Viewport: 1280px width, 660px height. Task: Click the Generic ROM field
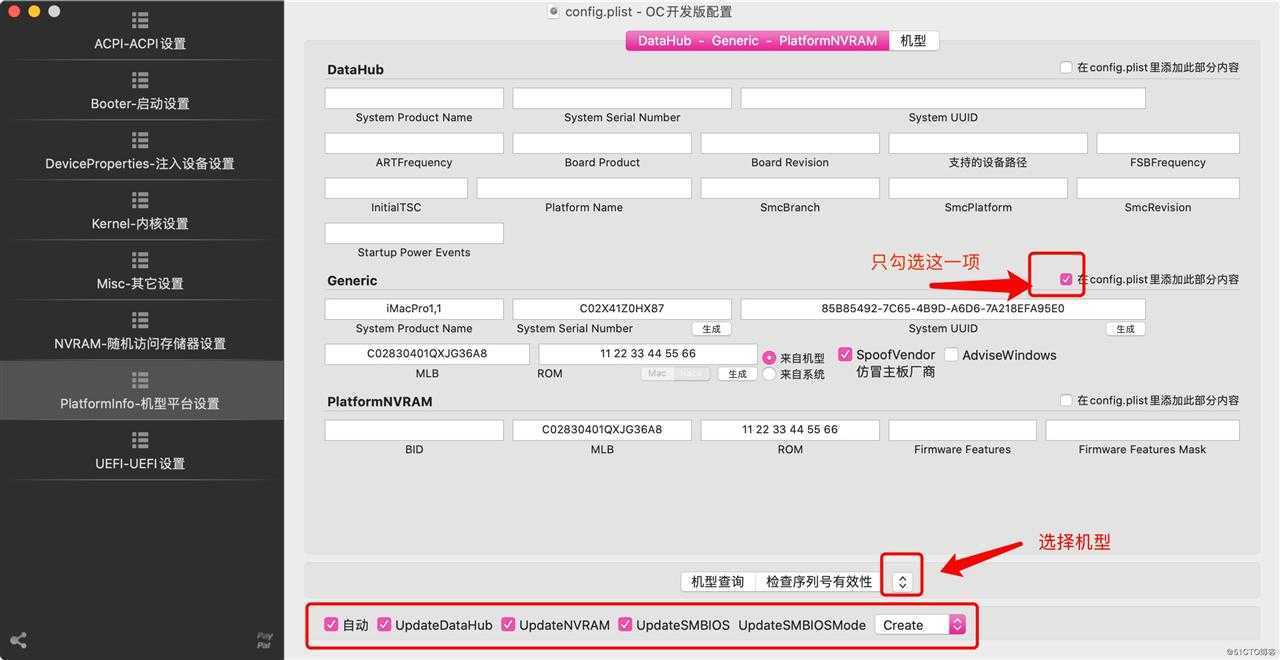648,354
